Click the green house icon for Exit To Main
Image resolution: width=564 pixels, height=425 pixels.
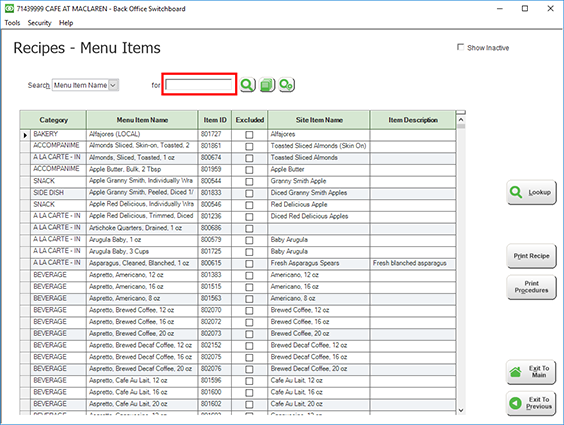[515, 372]
